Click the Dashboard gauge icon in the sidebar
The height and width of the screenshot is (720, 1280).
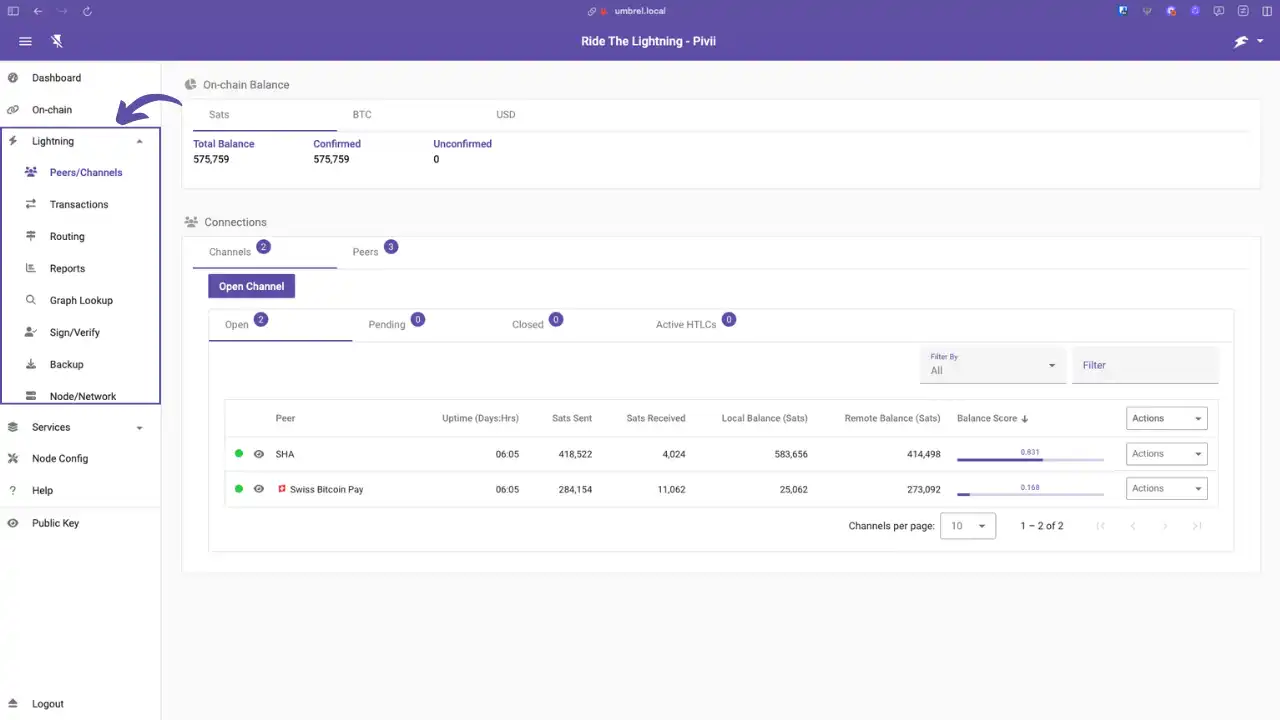tap(13, 78)
